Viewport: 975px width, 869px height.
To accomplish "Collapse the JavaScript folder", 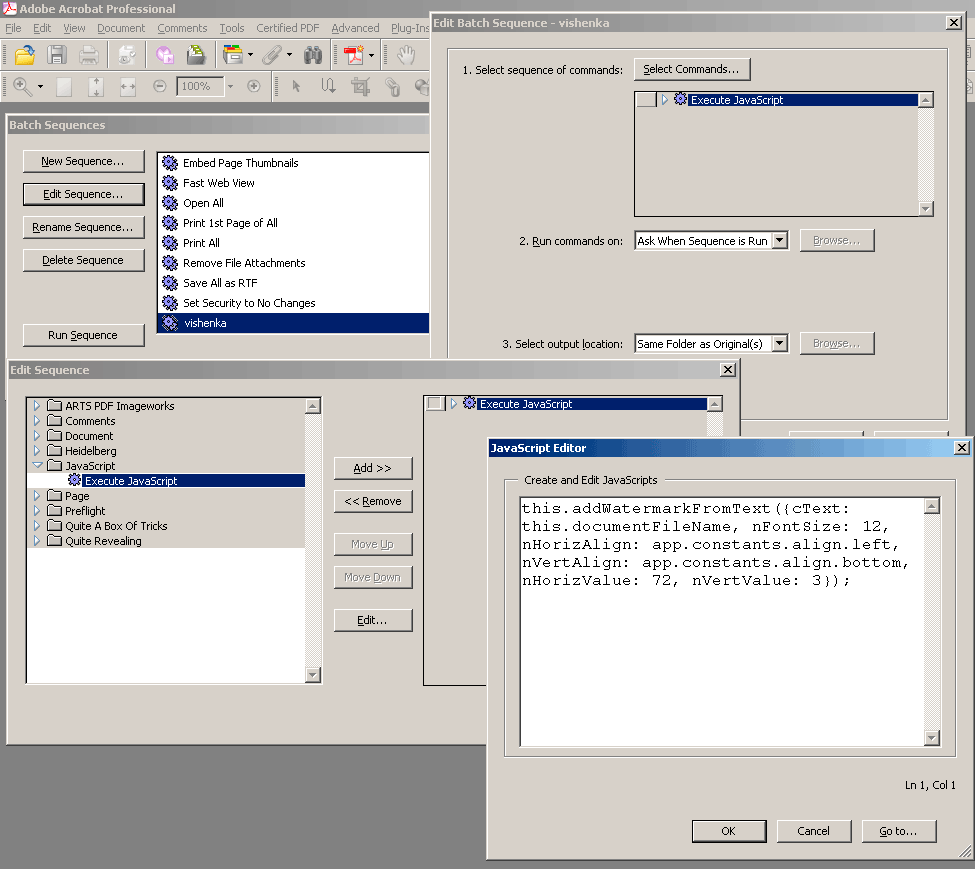I will 37,466.
